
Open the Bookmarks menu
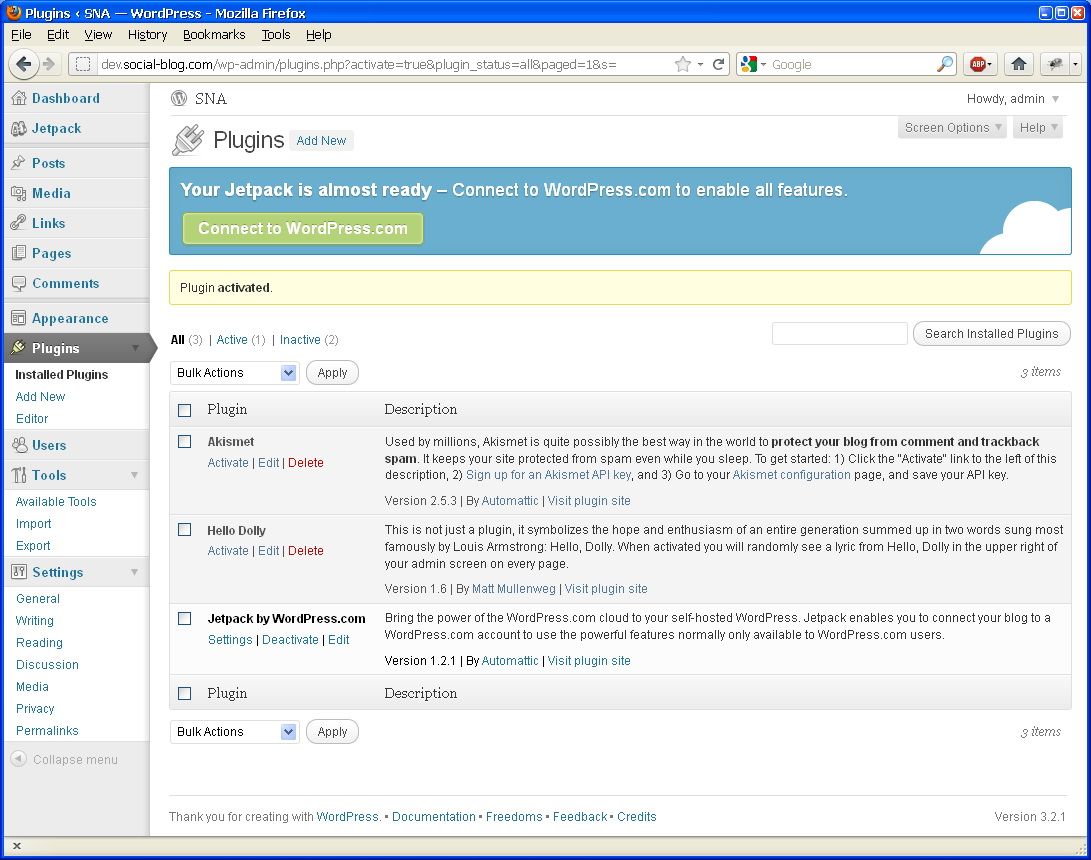[214, 35]
